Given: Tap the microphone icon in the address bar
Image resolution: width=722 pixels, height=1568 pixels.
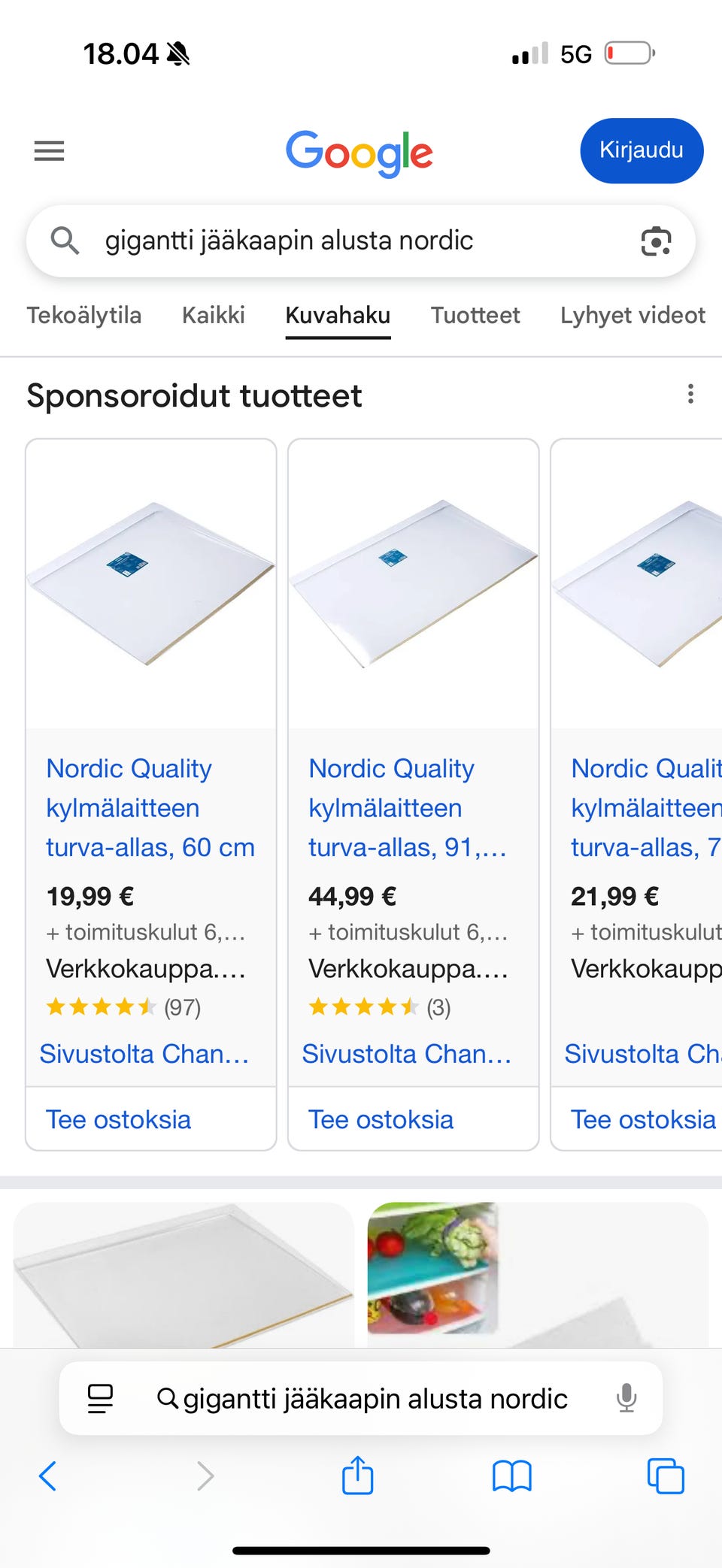Looking at the screenshot, I should (x=626, y=1399).
